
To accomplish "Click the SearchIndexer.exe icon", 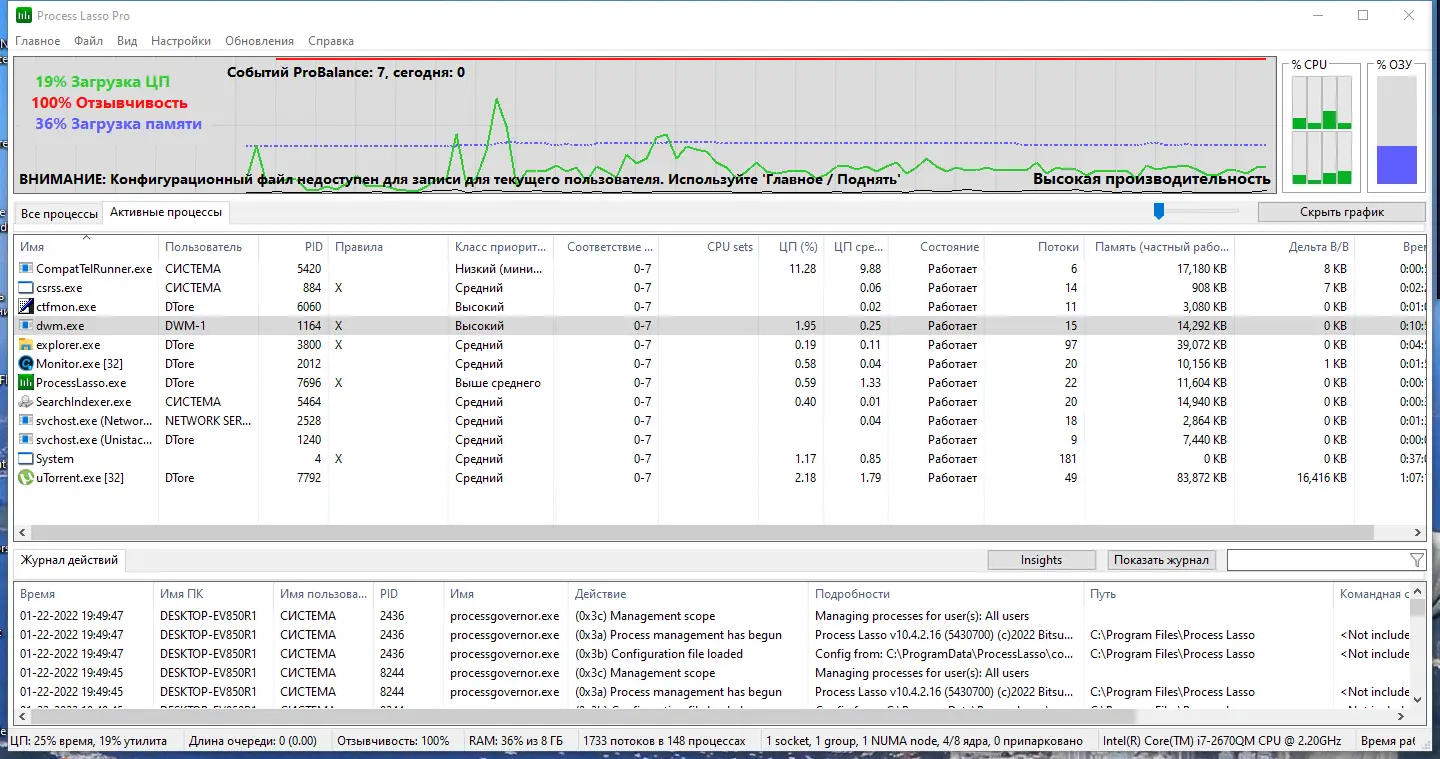I will pyautogui.click(x=26, y=401).
